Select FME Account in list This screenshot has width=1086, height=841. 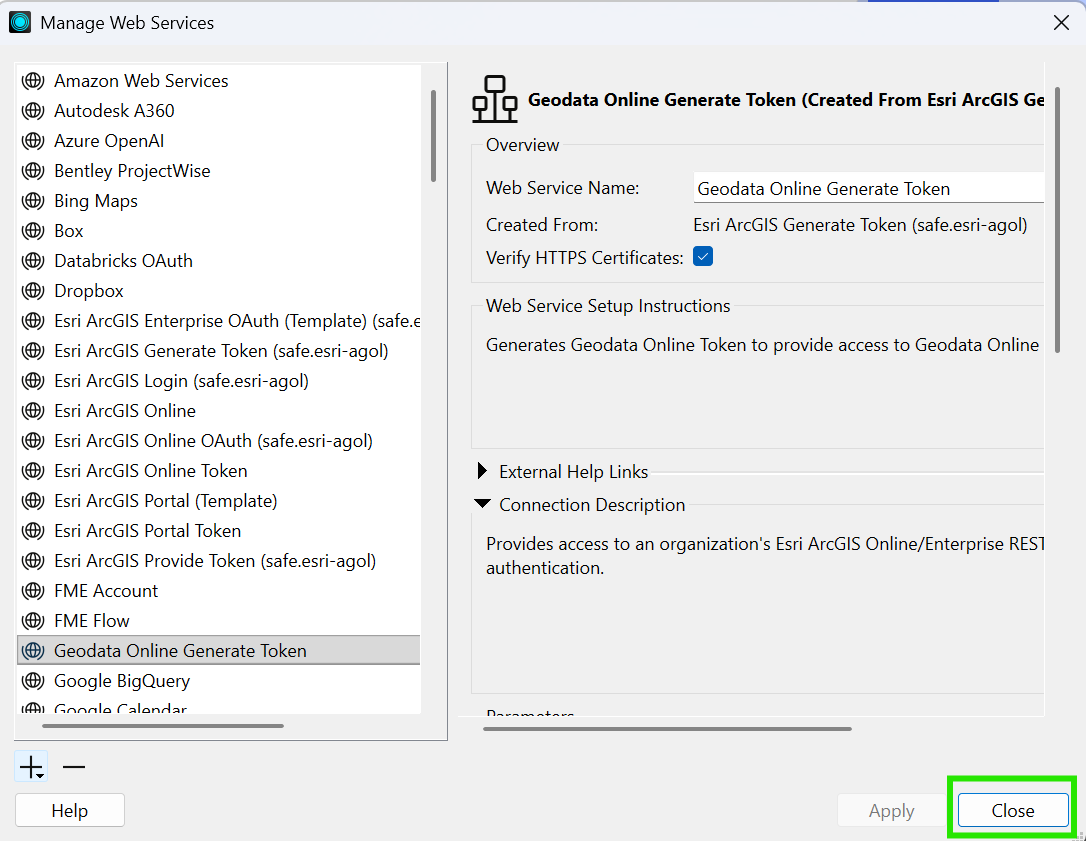[218, 591]
